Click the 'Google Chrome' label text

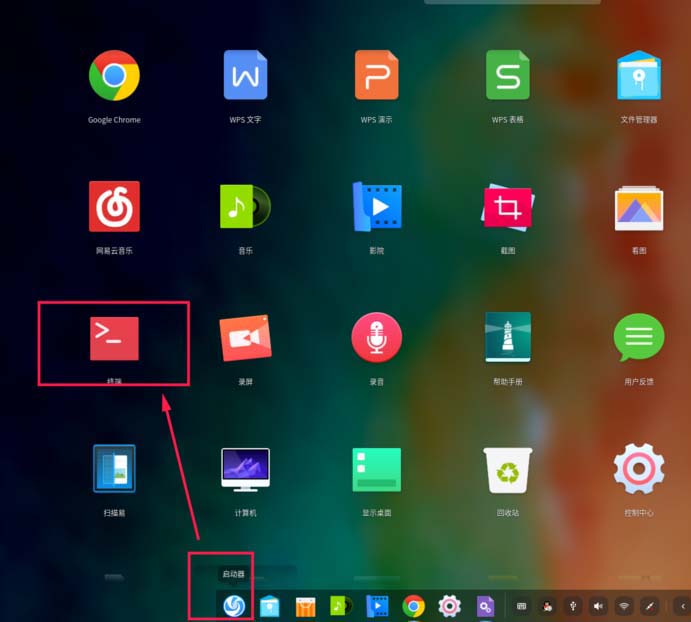[x=114, y=120]
